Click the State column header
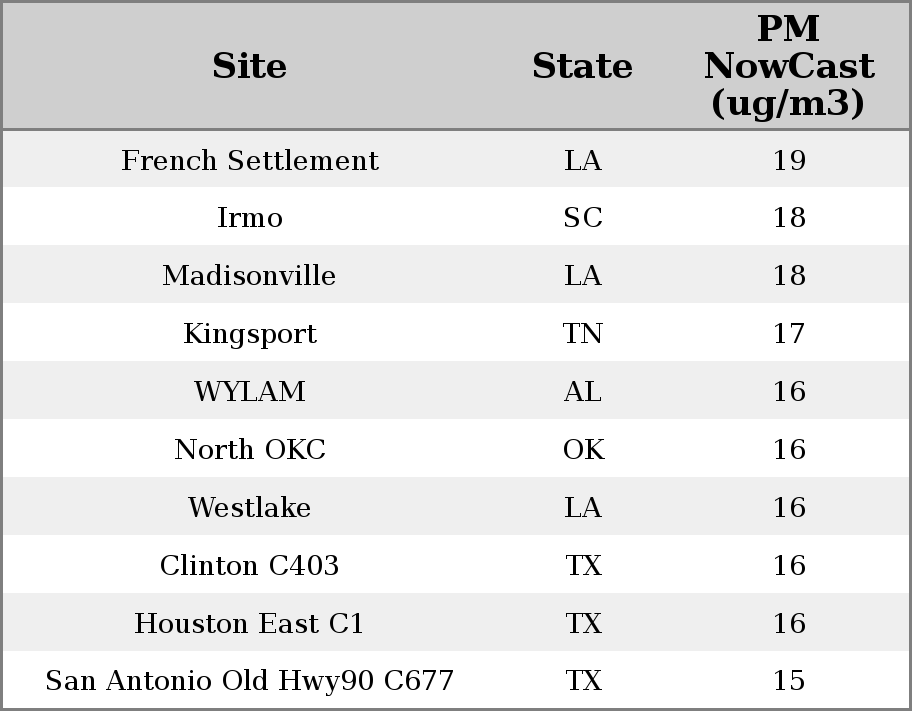 tap(582, 66)
